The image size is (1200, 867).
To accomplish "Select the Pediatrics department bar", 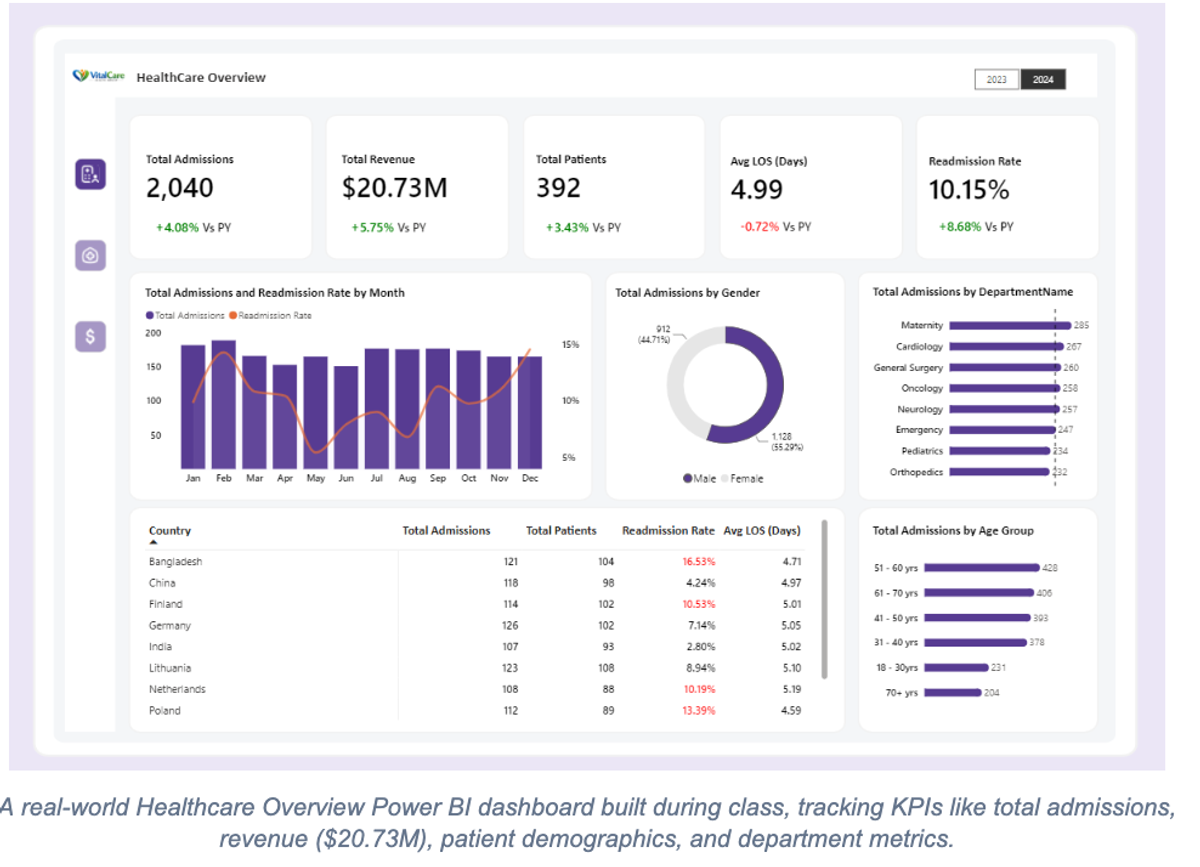I will tap(1000, 450).
